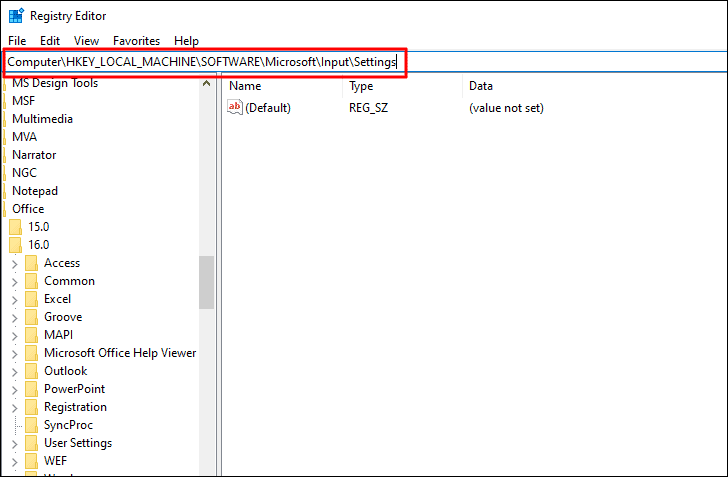Image resolution: width=728 pixels, height=477 pixels.
Task: Click the tree scroll up arrow
Action: pos(207,84)
